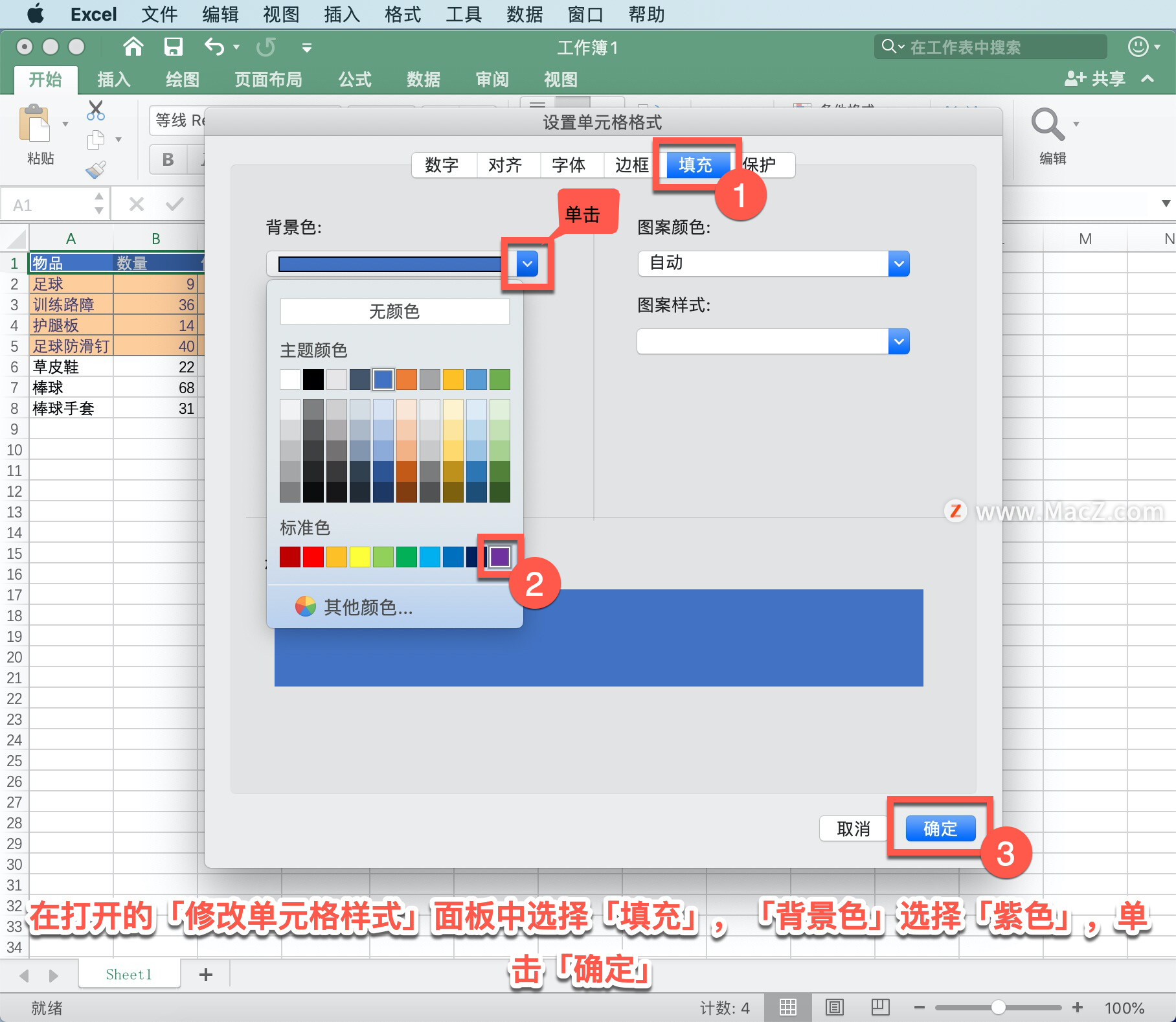The image size is (1176, 1022).
Task: Click the zoom slider handle
Action: (999, 1008)
